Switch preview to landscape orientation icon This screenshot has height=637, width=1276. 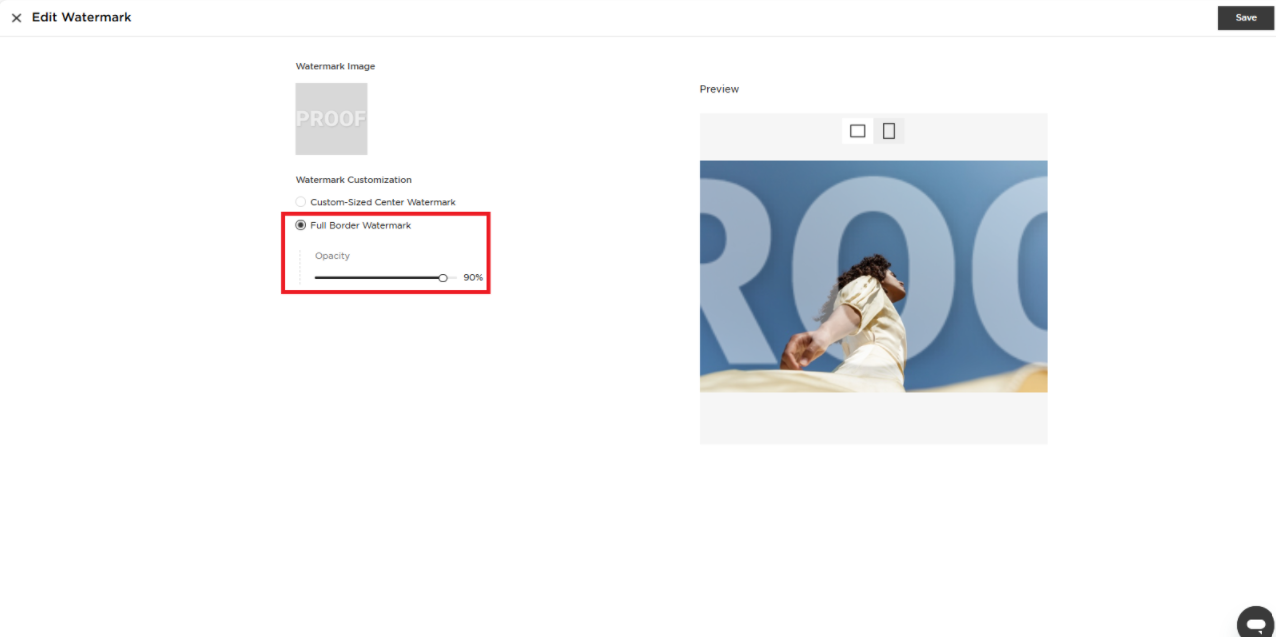click(x=857, y=131)
